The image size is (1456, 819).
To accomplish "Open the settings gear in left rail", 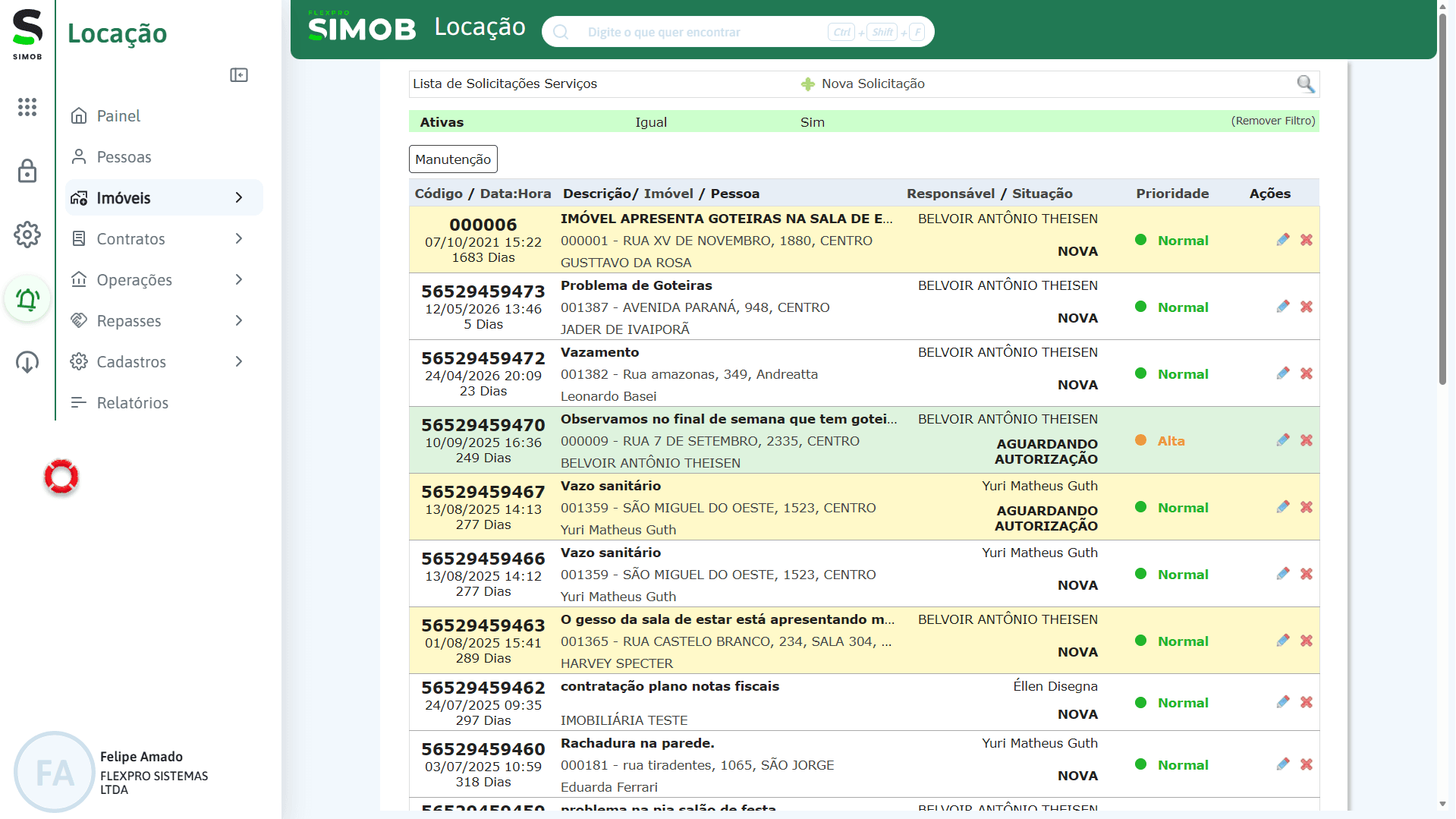I will pos(27,235).
